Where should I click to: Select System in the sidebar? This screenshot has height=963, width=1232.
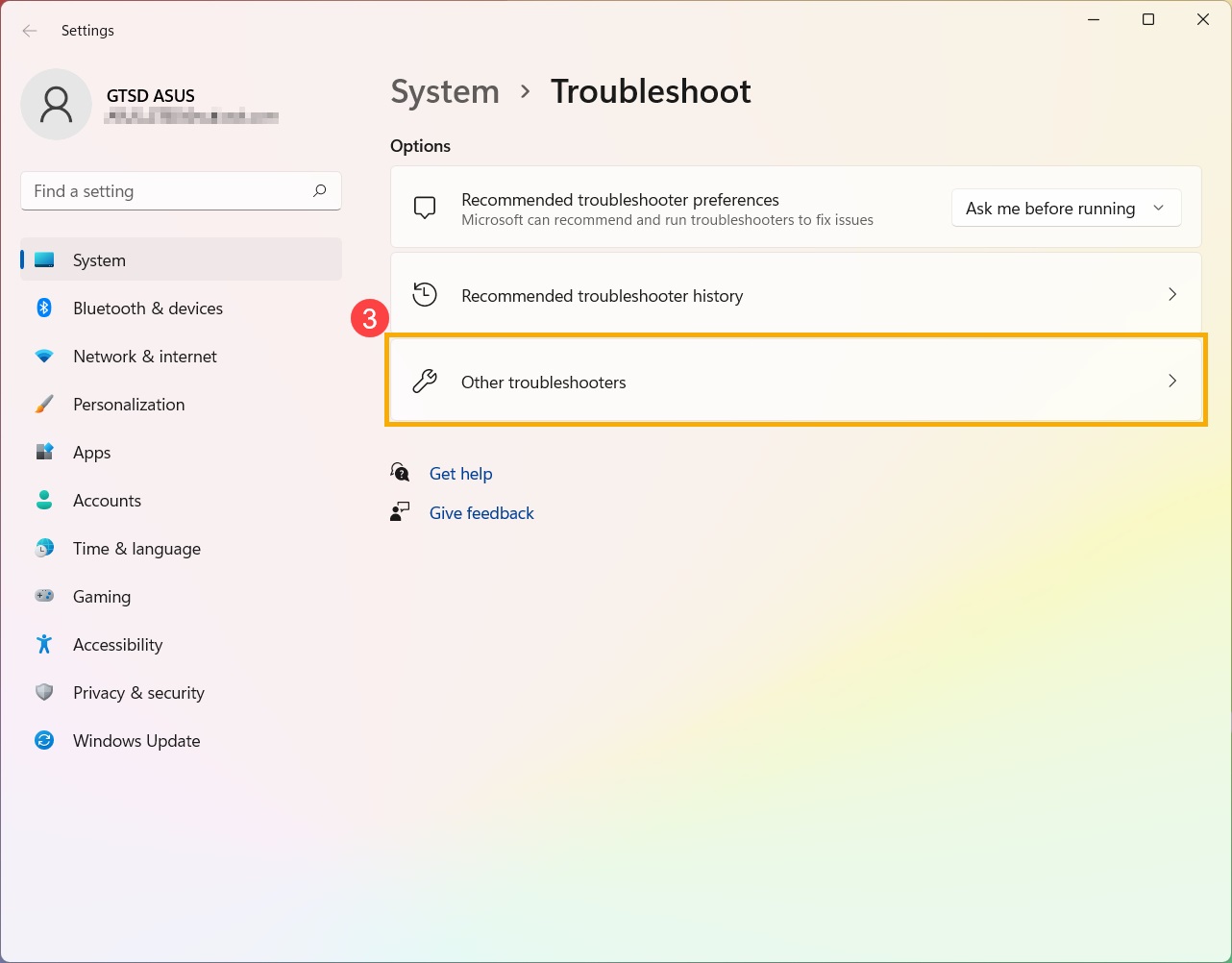tap(181, 259)
